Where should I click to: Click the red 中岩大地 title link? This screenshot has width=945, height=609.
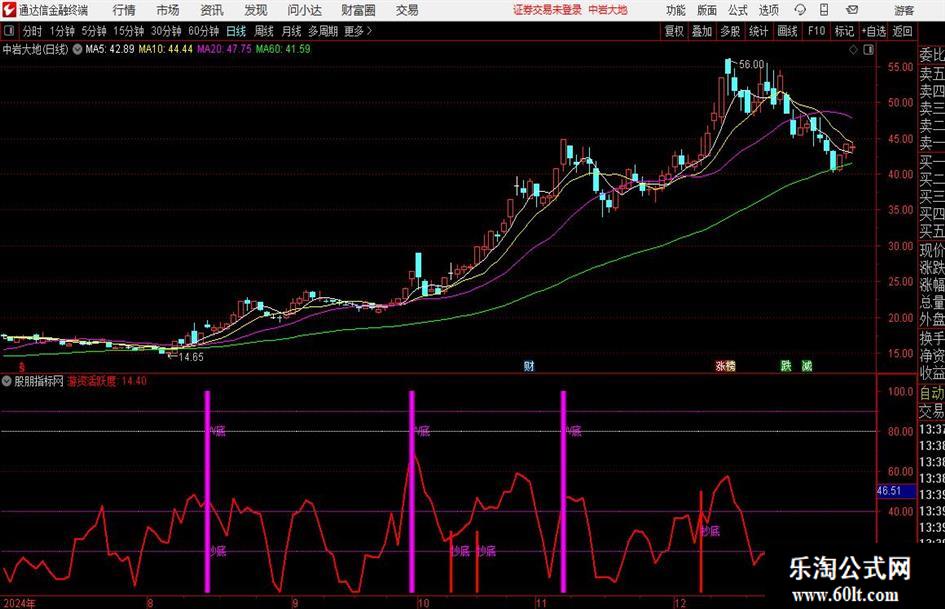(x=608, y=10)
